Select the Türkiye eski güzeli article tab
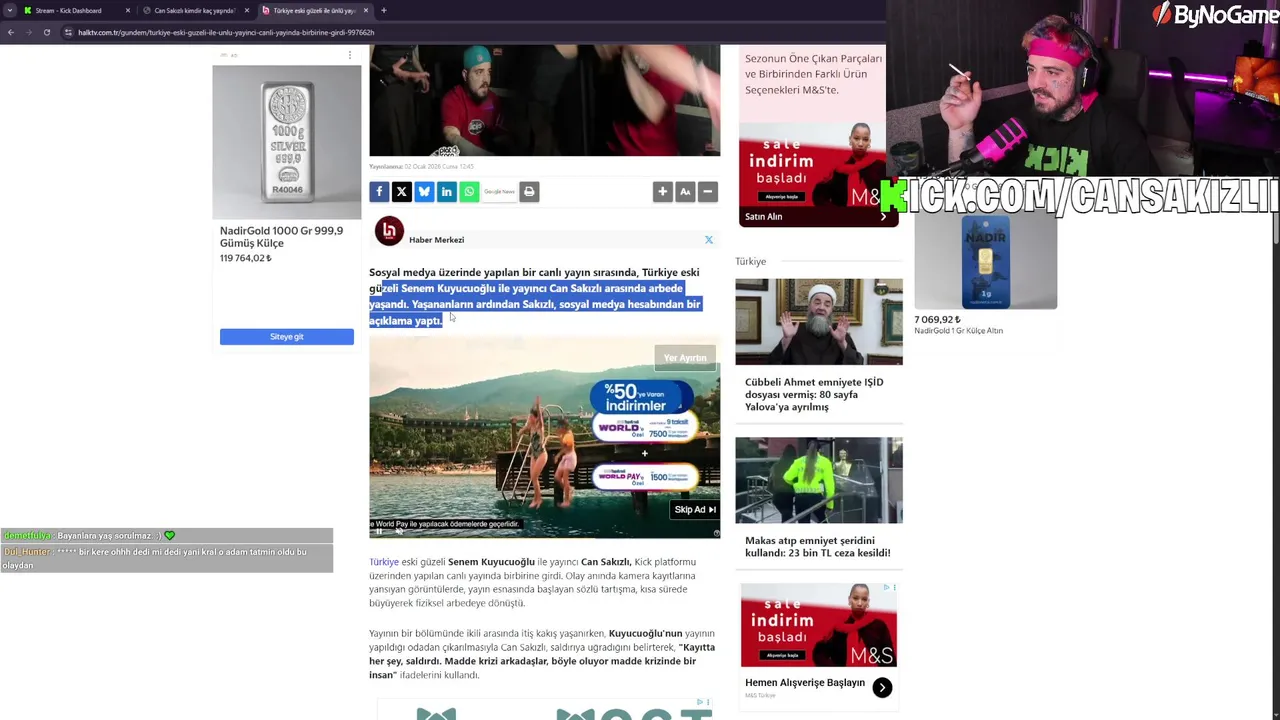 [314, 10]
